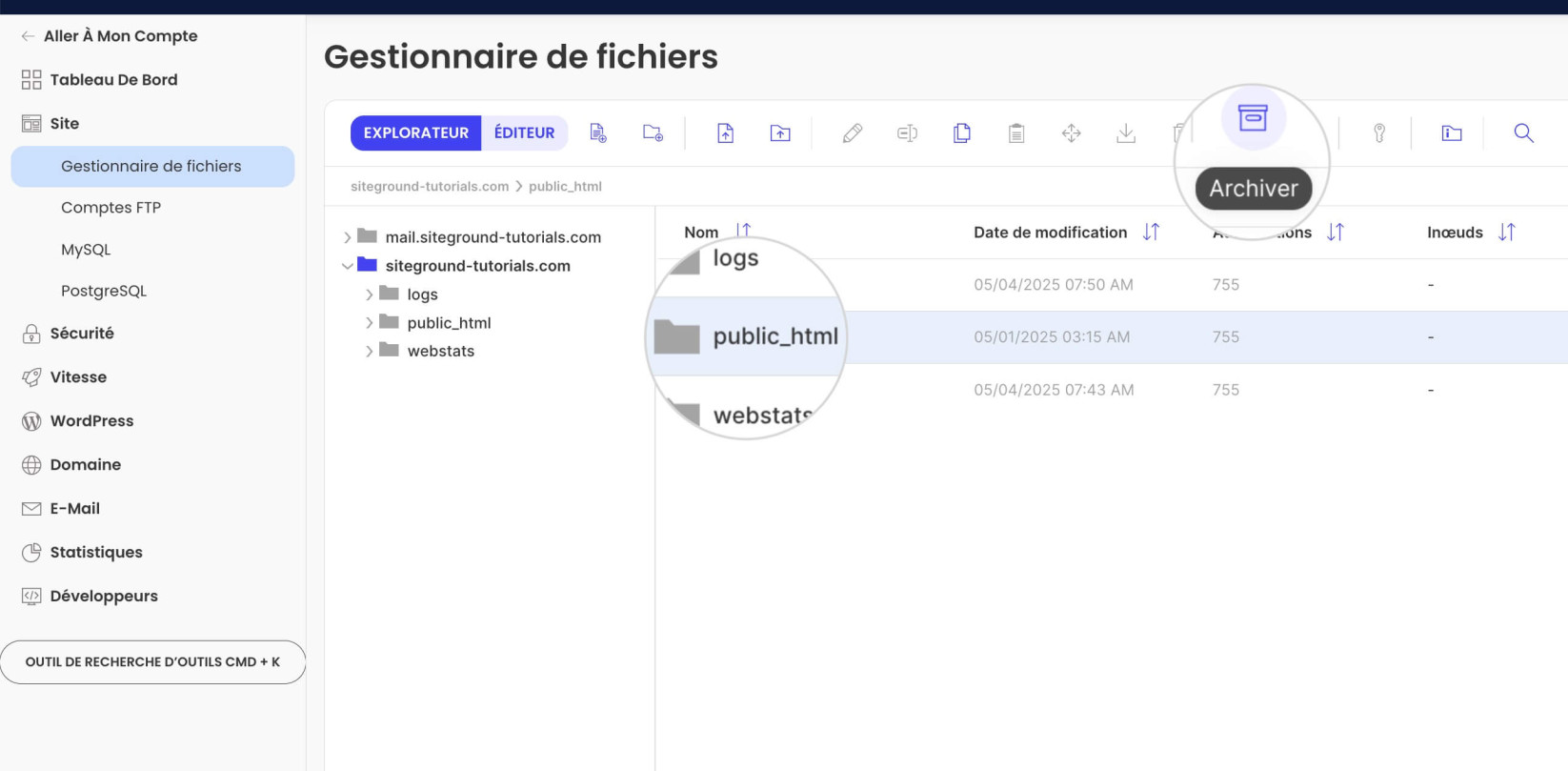Switch to the ÉDITEUR tab
The height and width of the screenshot is (771, 1568).
[524, 133]
